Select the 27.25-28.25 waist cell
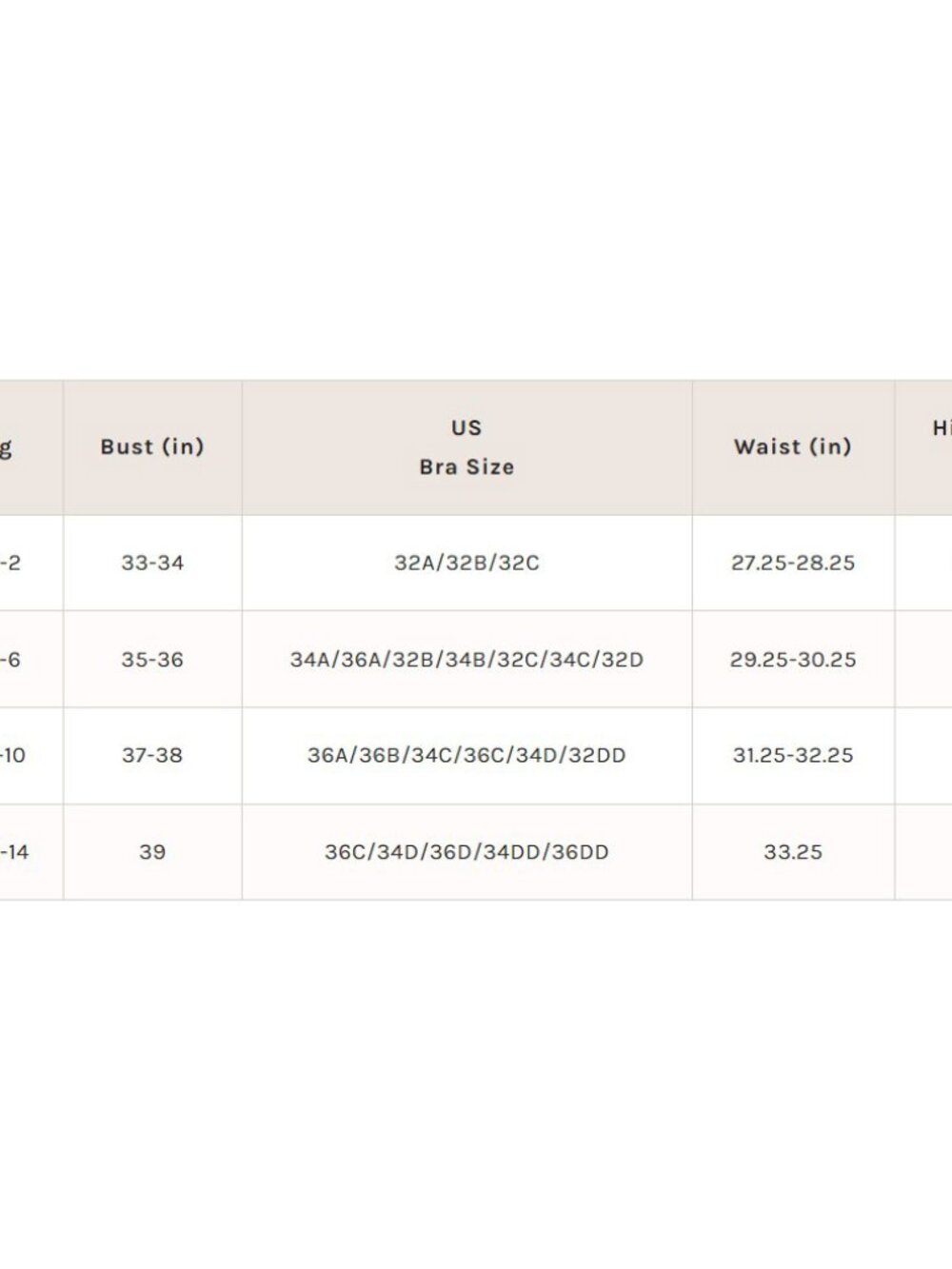 pos(793,563)
